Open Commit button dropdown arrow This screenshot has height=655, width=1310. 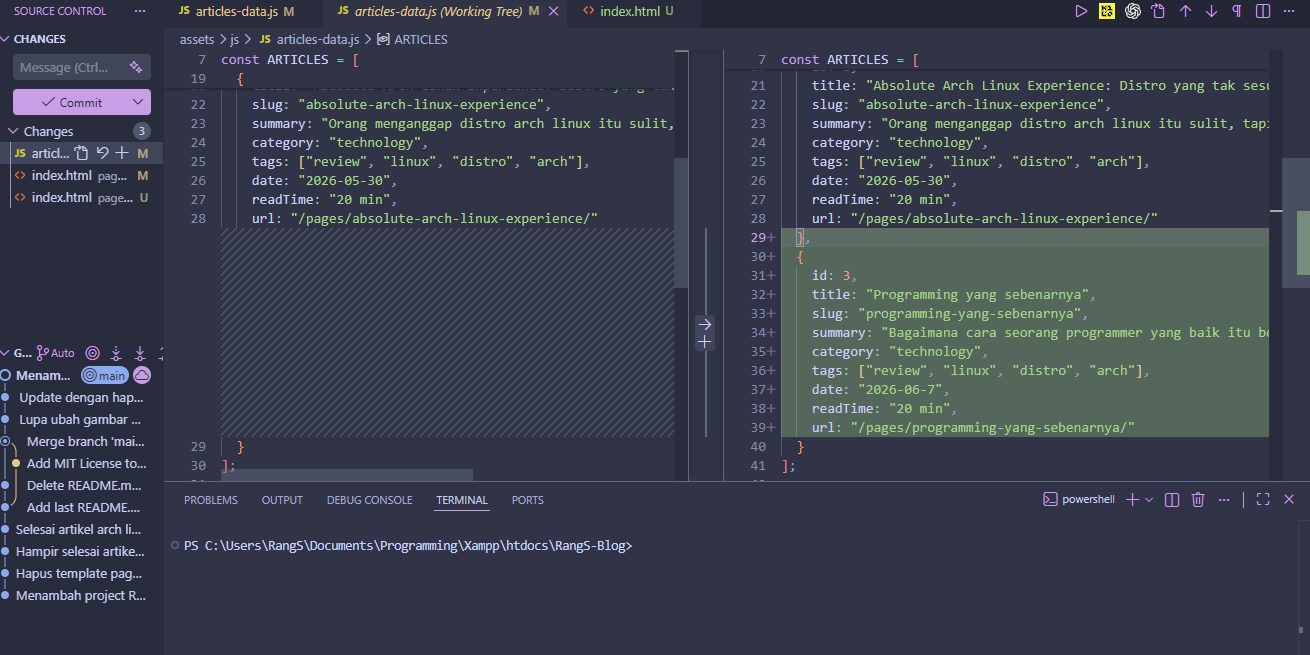(138, 102)
